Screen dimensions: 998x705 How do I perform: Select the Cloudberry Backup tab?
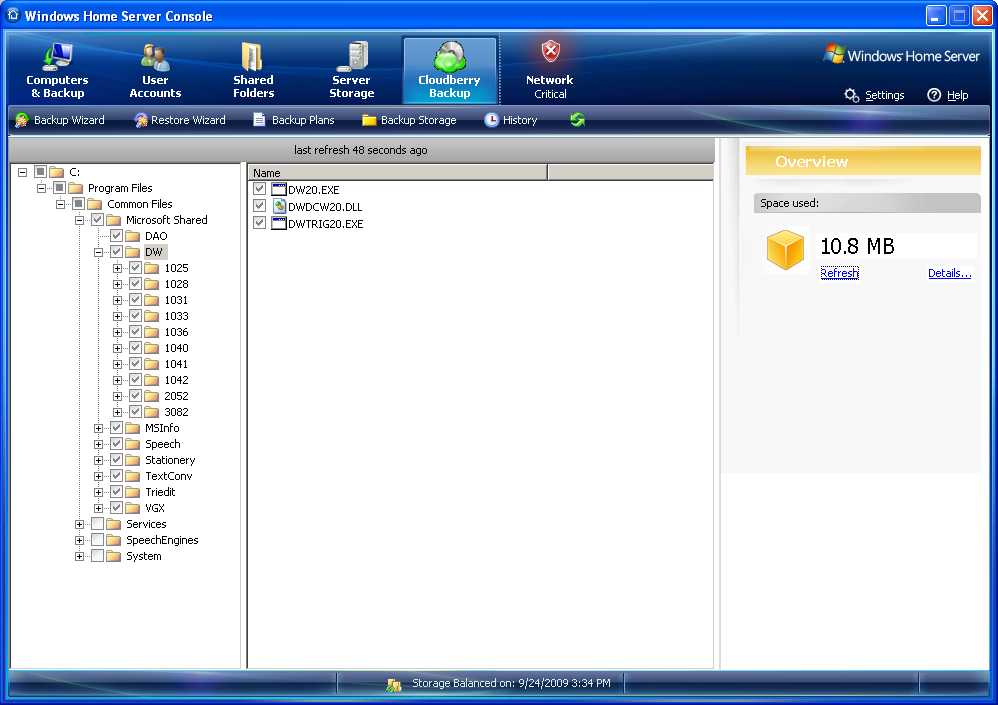(449, 71)
